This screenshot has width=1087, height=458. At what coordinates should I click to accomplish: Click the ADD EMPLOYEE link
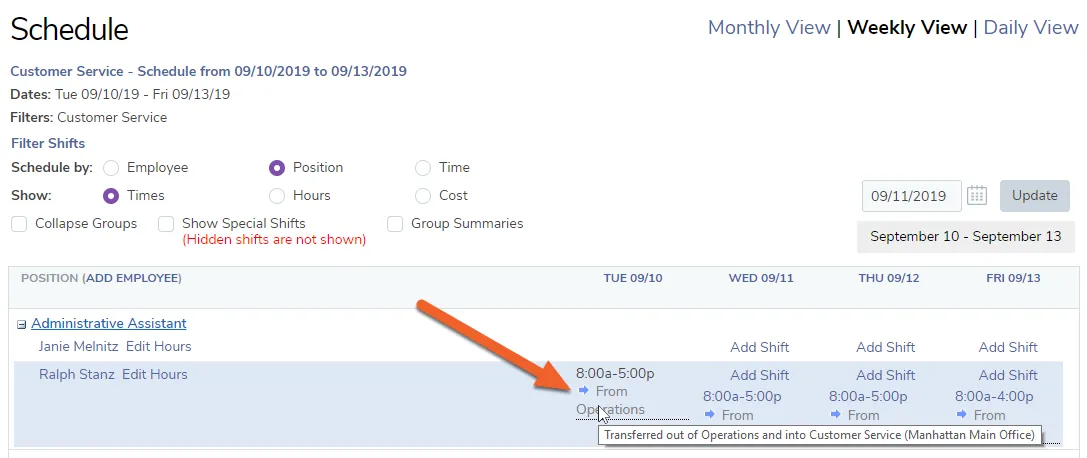tap(131, 279)
